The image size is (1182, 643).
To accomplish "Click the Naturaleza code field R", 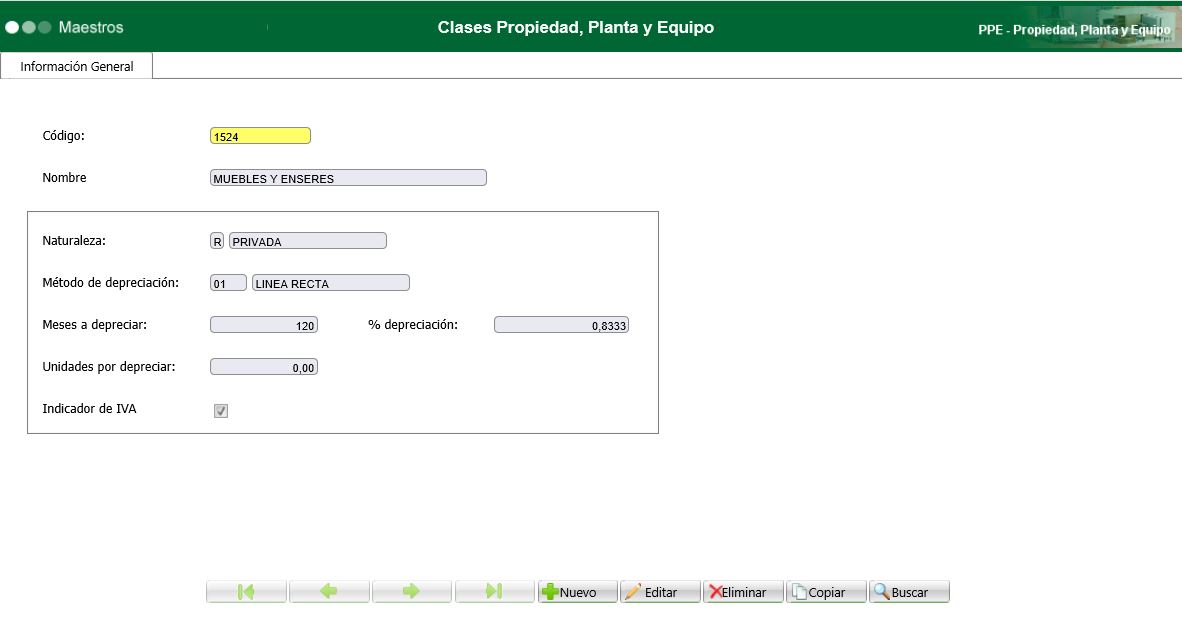I will click(217, 241).
